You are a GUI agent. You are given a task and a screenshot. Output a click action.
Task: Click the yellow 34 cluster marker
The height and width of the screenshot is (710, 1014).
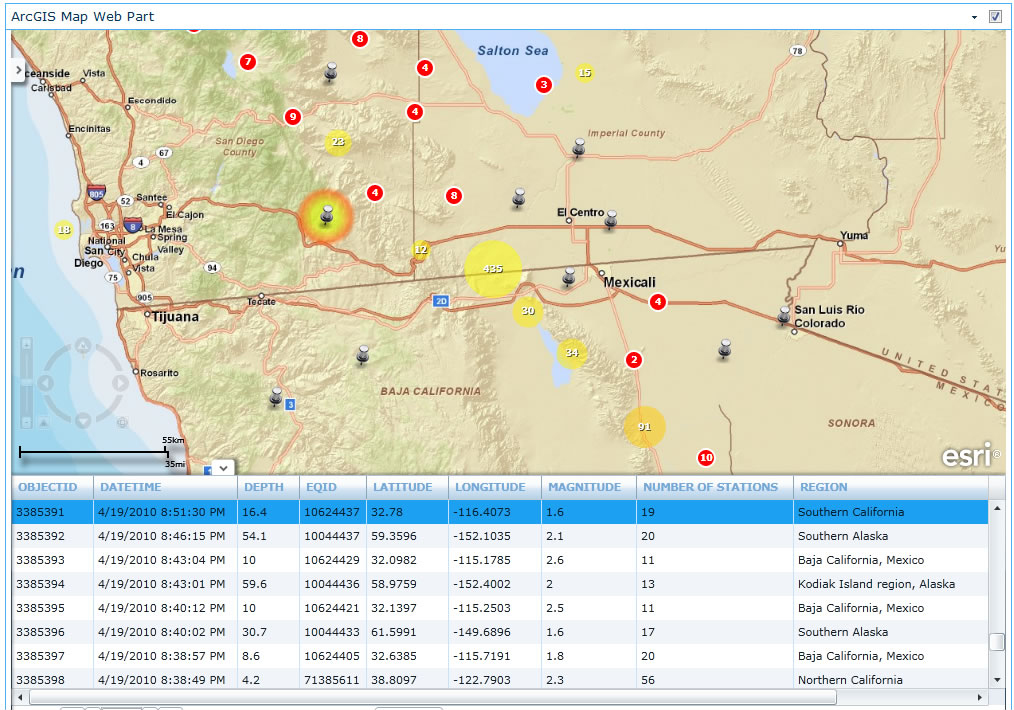coord(572,353)
